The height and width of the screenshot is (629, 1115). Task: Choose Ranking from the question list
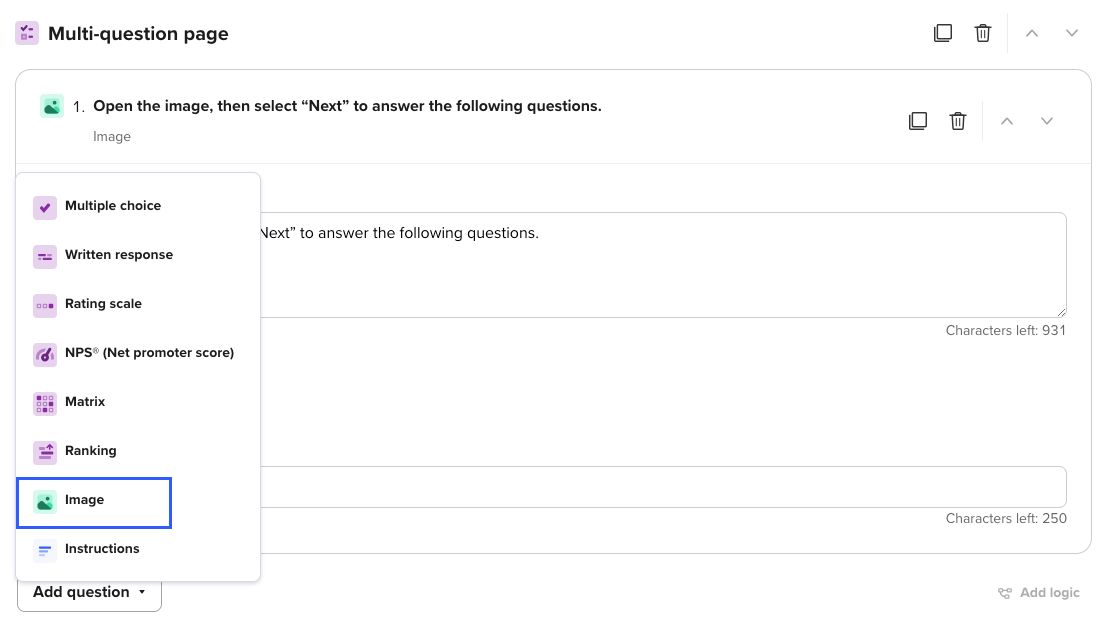click(90, 451)
